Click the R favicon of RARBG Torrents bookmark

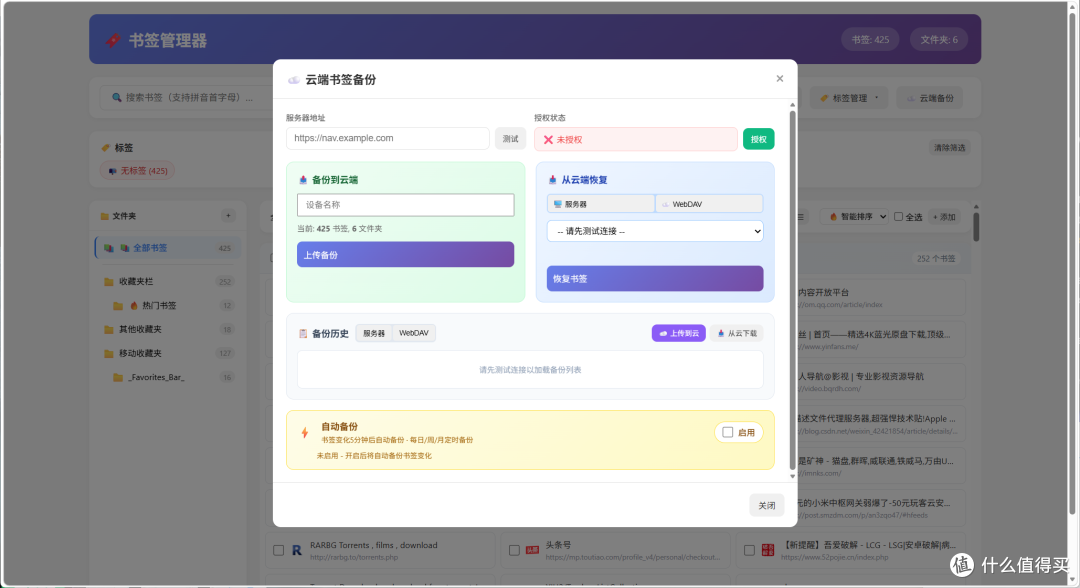click(297, 550)
